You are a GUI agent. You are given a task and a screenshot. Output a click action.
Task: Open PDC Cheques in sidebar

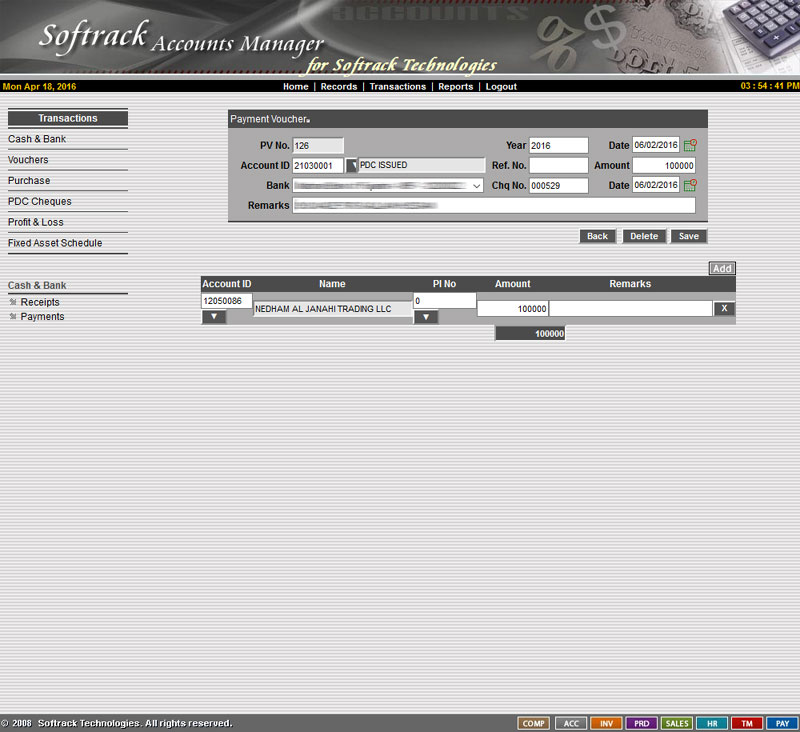40,202
